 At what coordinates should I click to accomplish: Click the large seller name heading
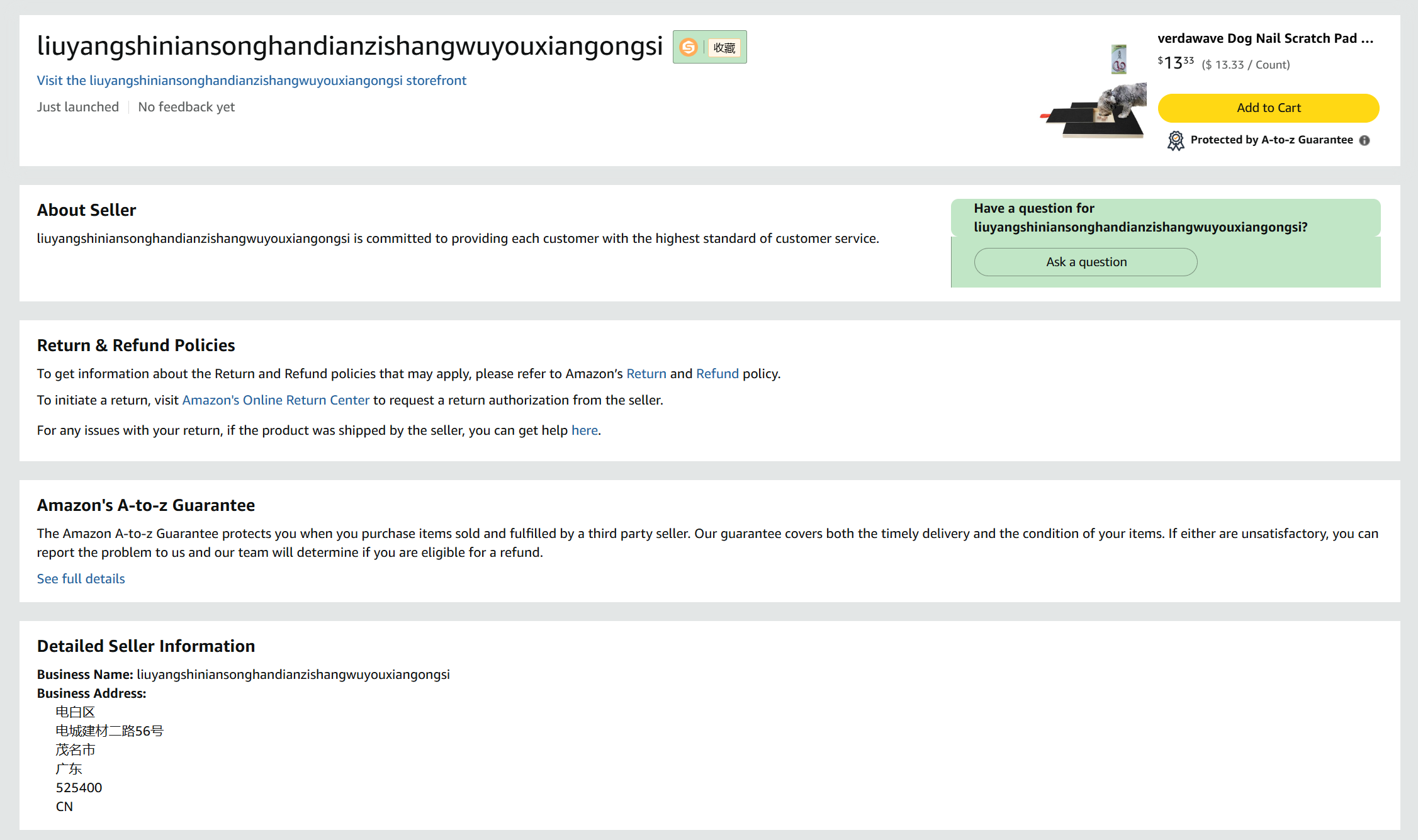point(349,46)
